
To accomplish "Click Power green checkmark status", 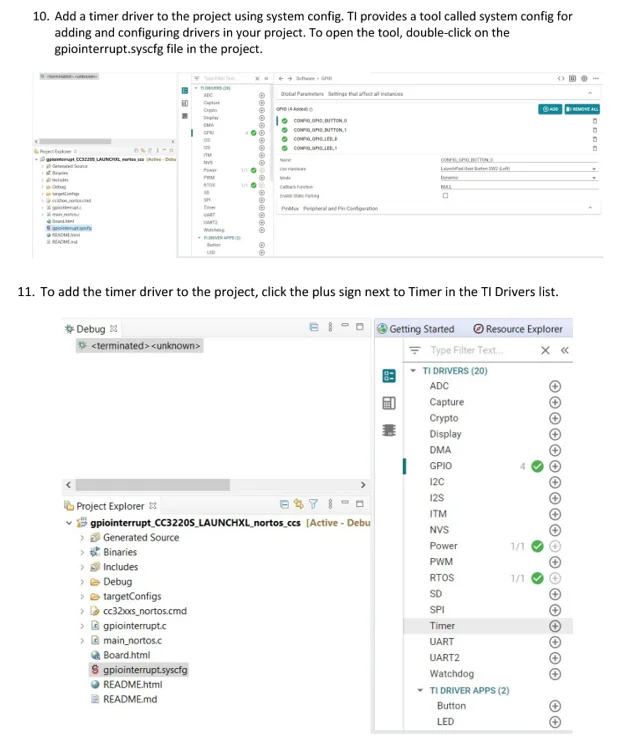I will (537, 546).
